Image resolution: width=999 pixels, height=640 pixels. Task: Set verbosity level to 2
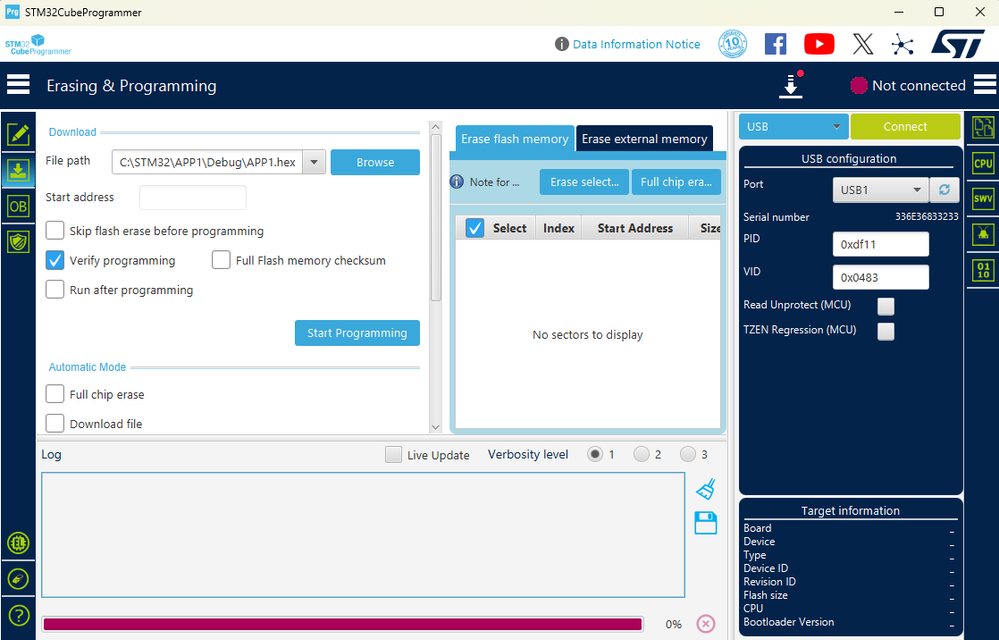[x=641, y=454]
